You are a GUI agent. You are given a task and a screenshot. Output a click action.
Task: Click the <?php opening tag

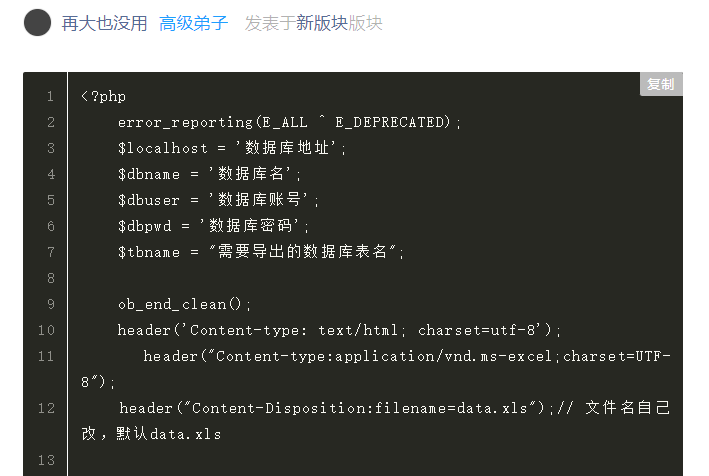coord(104,96)
